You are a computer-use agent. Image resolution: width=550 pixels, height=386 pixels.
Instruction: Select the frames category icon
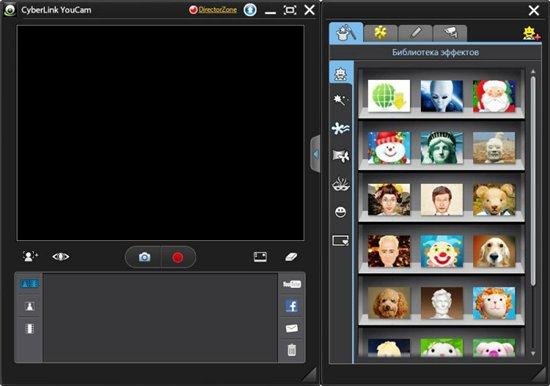pyautogui.click(x=341, y=241)
